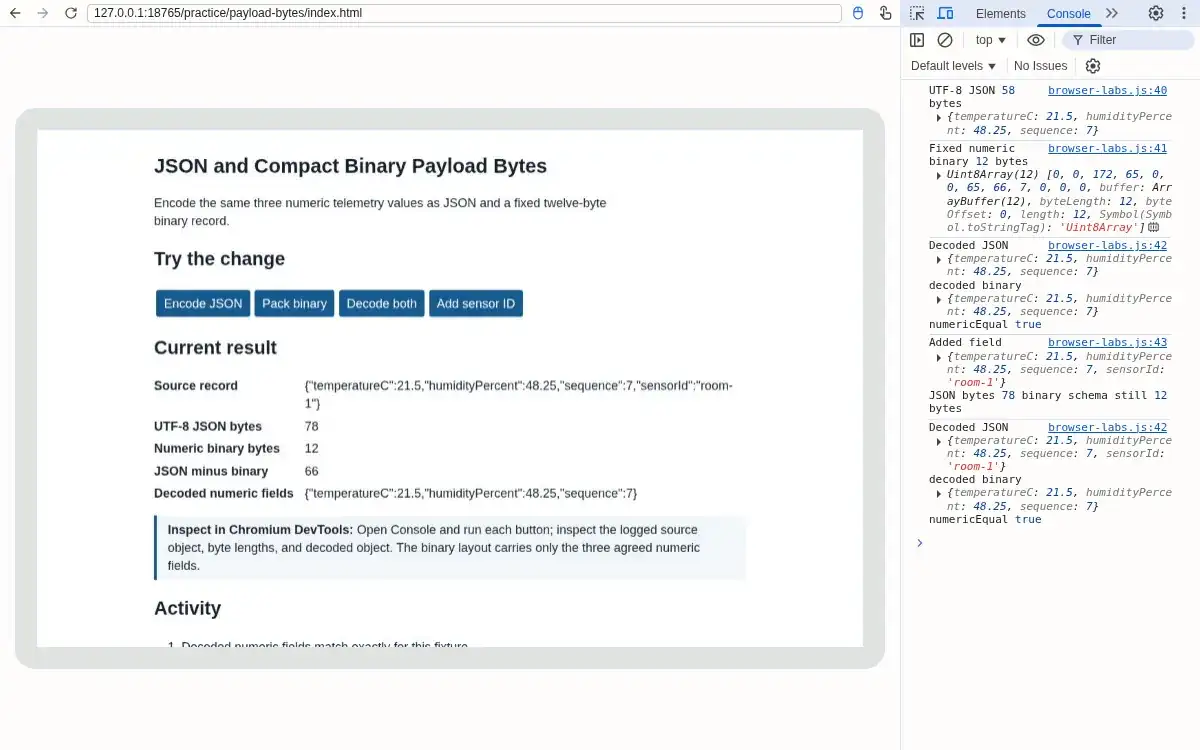
Task: Click 'Fixed numeric binary 12 bytes' console message
Action: tap(978, 155)
